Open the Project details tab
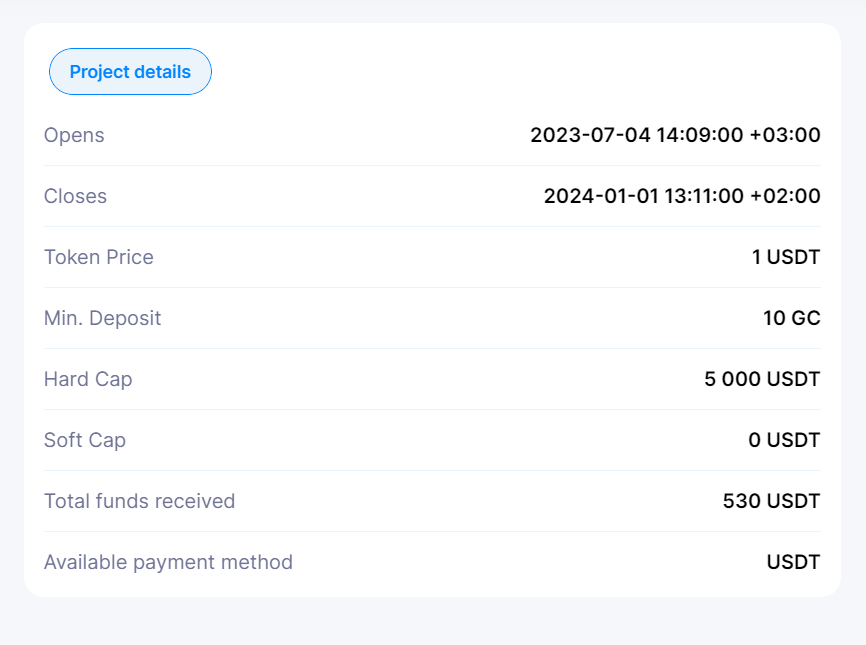The image size is (866, 645). click(x=130, y=72)
